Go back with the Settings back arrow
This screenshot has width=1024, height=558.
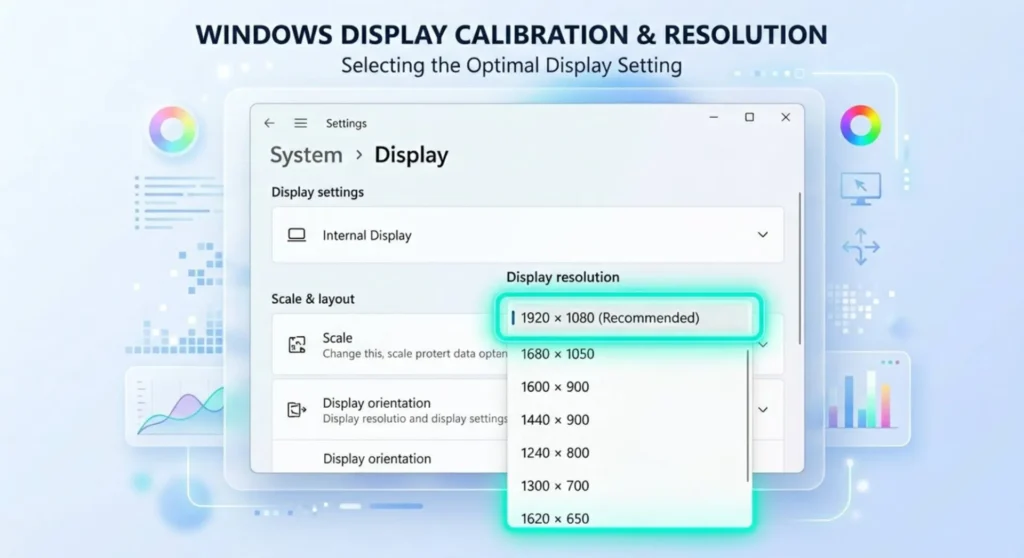coord(269,123)
